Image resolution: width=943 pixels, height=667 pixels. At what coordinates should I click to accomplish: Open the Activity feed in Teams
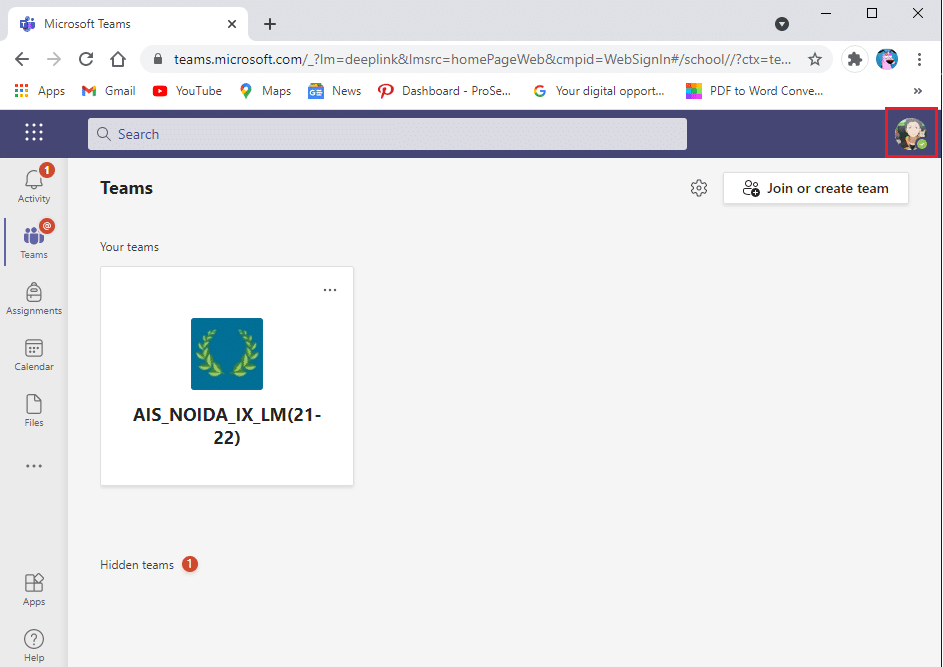point(33,183)
